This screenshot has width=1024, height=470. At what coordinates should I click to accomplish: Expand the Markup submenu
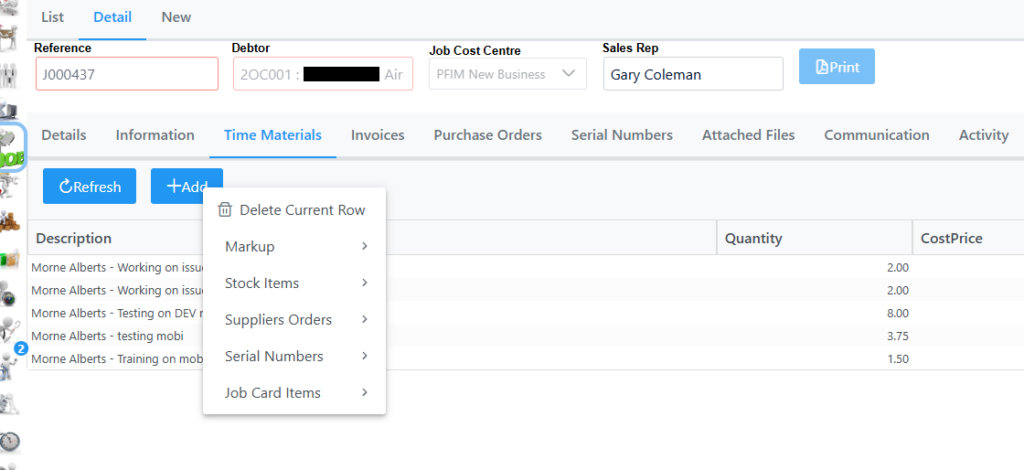point(294,247)
